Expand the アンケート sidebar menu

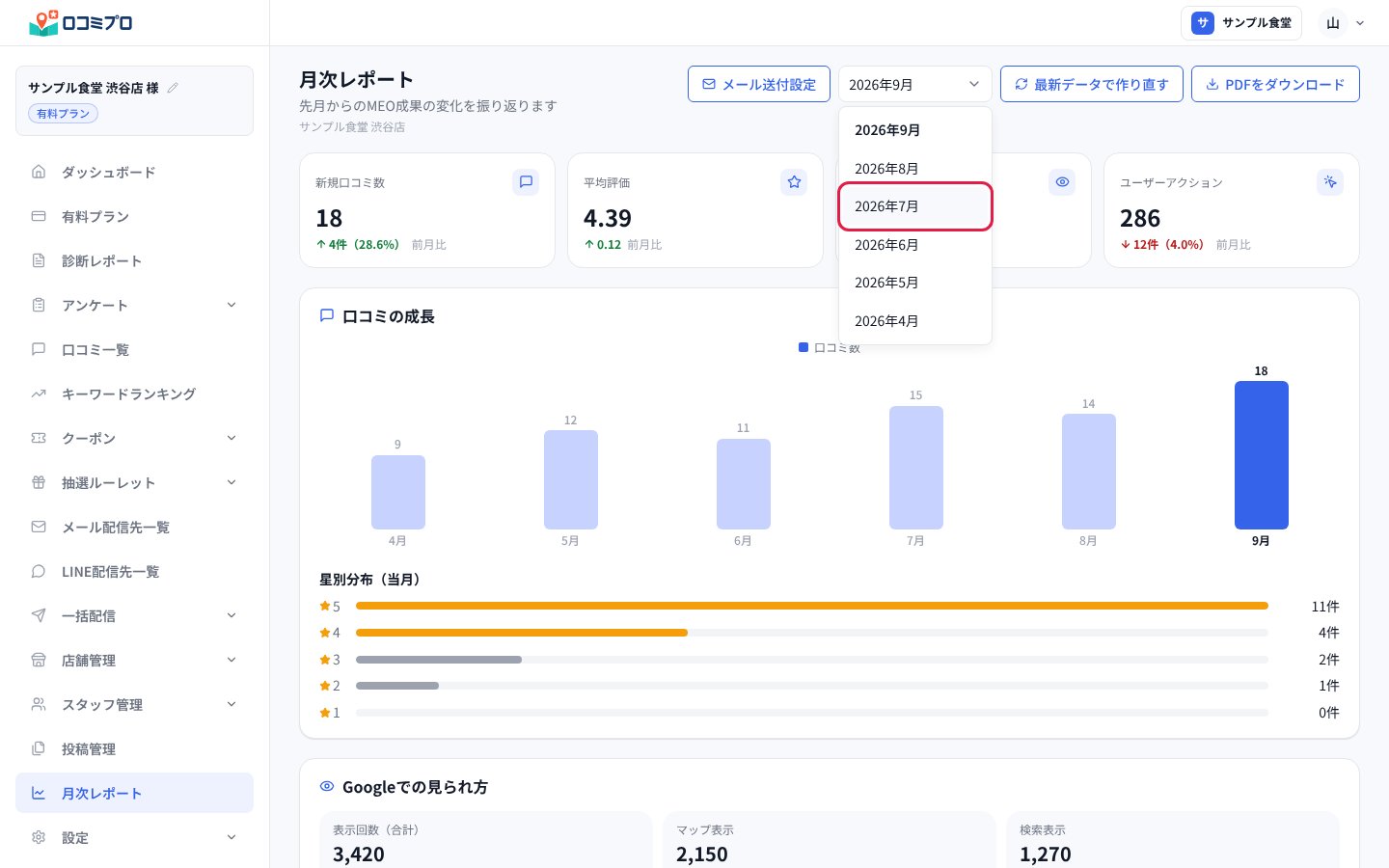tap(135, 305)
